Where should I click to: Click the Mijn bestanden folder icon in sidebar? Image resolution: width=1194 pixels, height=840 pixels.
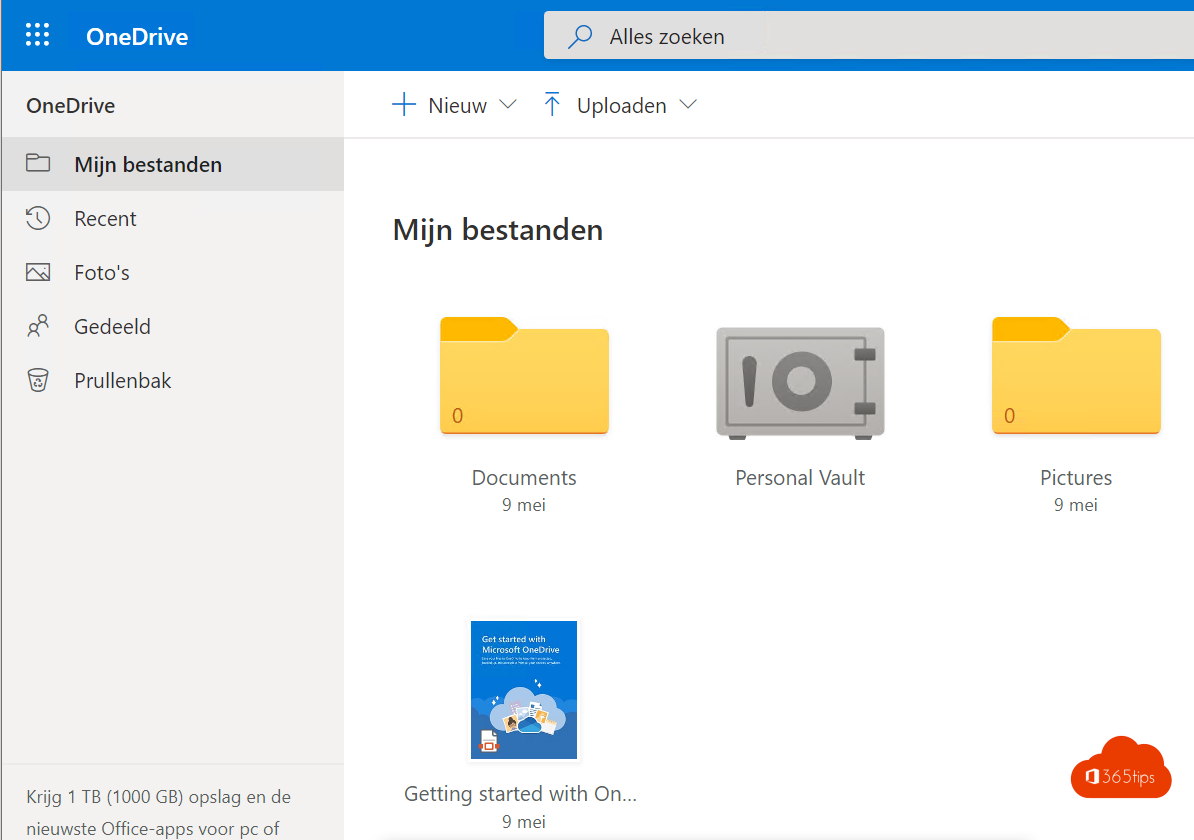(x=38, y=163)
